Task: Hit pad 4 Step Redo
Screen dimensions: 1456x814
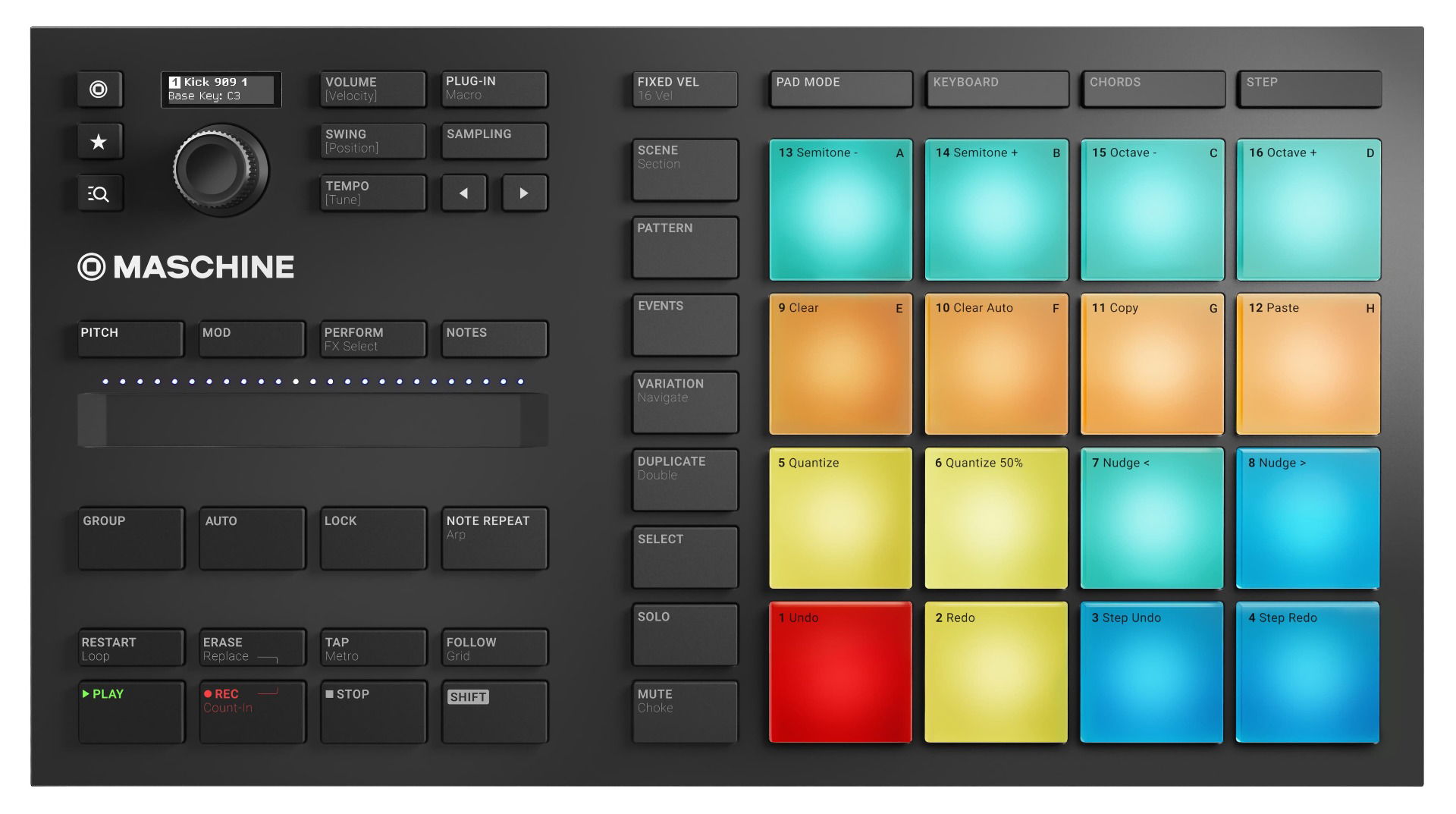Action: pos(1308,672)
